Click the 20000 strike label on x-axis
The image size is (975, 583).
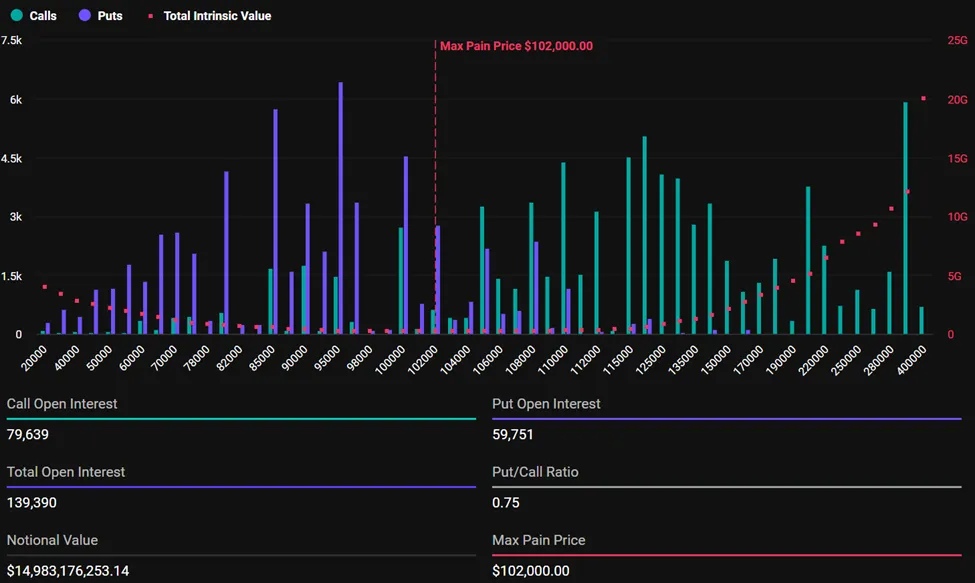click(34, 355)
